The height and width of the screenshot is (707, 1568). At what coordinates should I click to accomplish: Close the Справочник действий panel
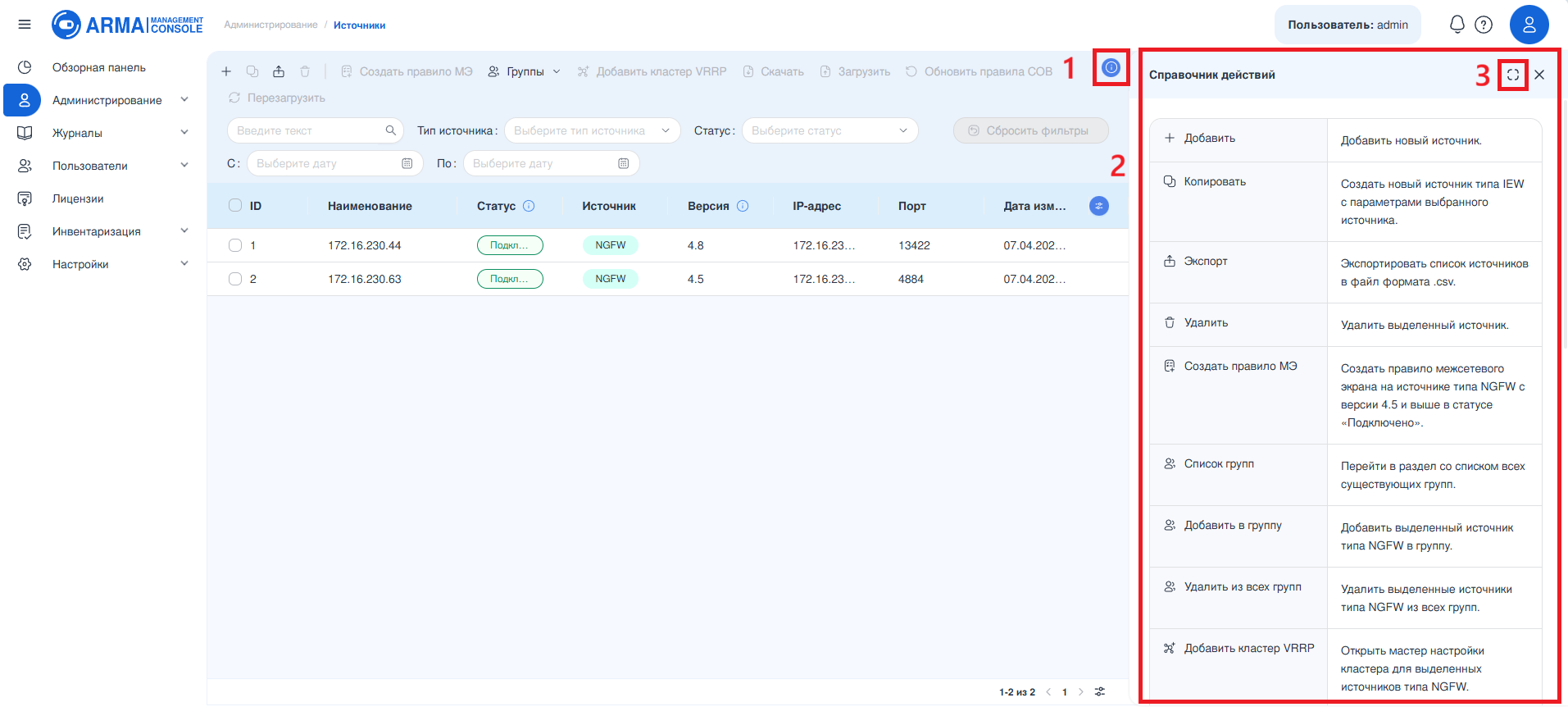point(1539,75)
